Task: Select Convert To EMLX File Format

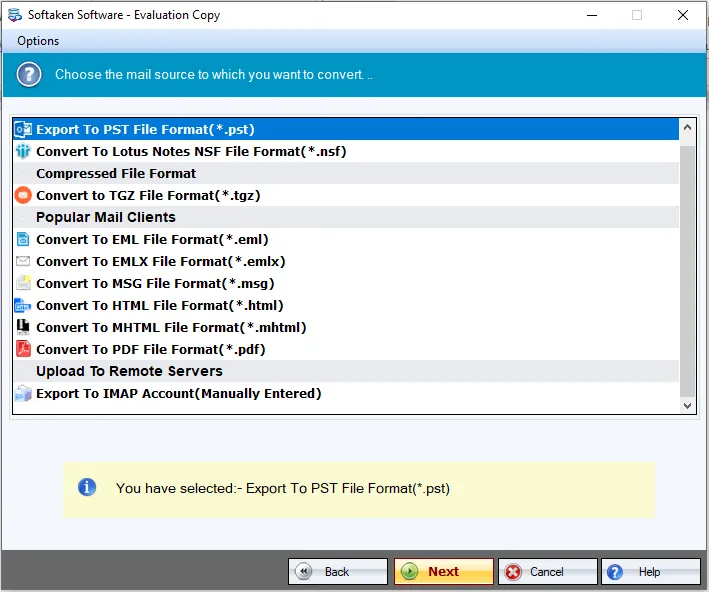Action: [x=346, y=261]
